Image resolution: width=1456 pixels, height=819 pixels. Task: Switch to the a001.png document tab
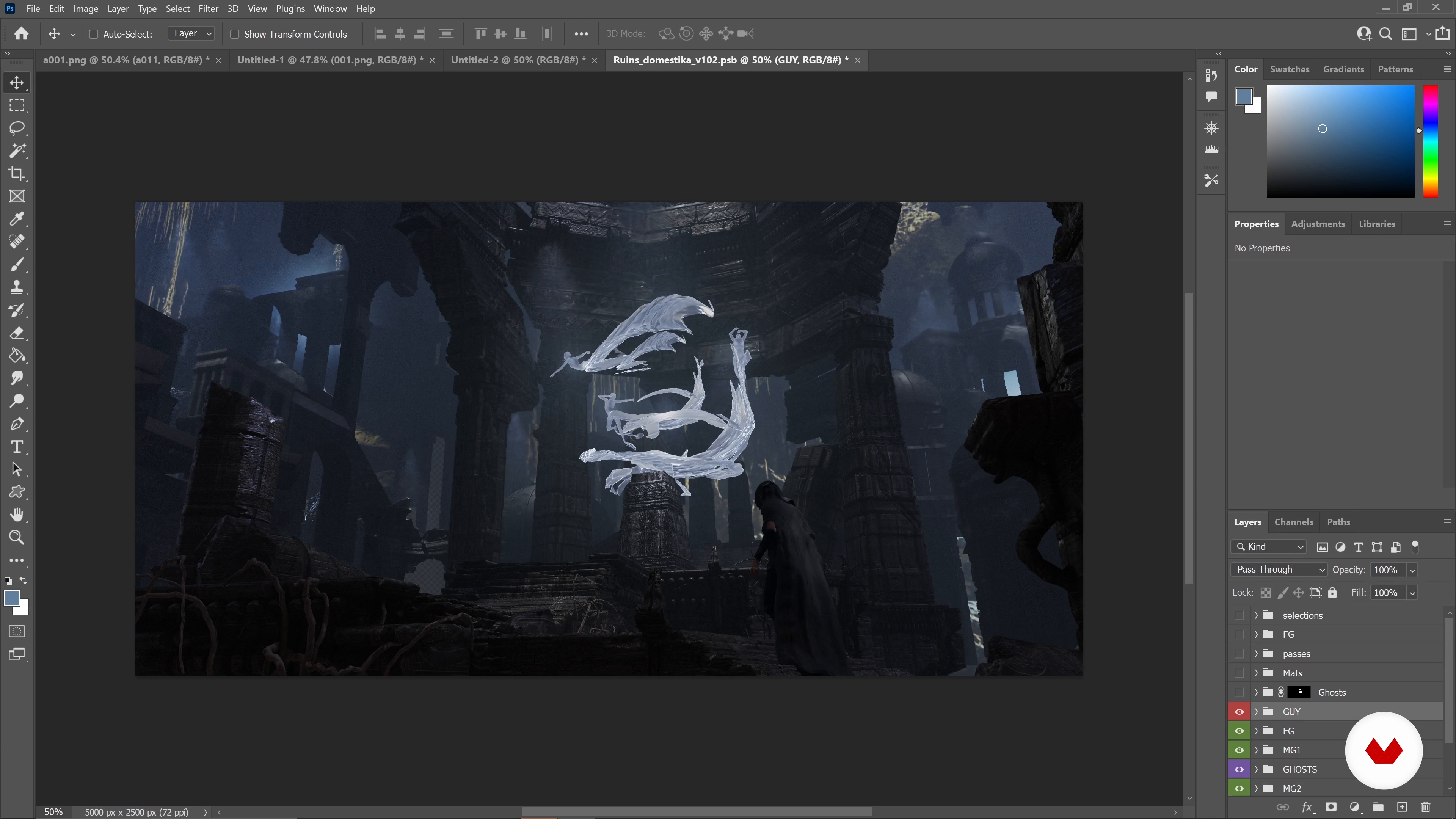coord(126,60)
